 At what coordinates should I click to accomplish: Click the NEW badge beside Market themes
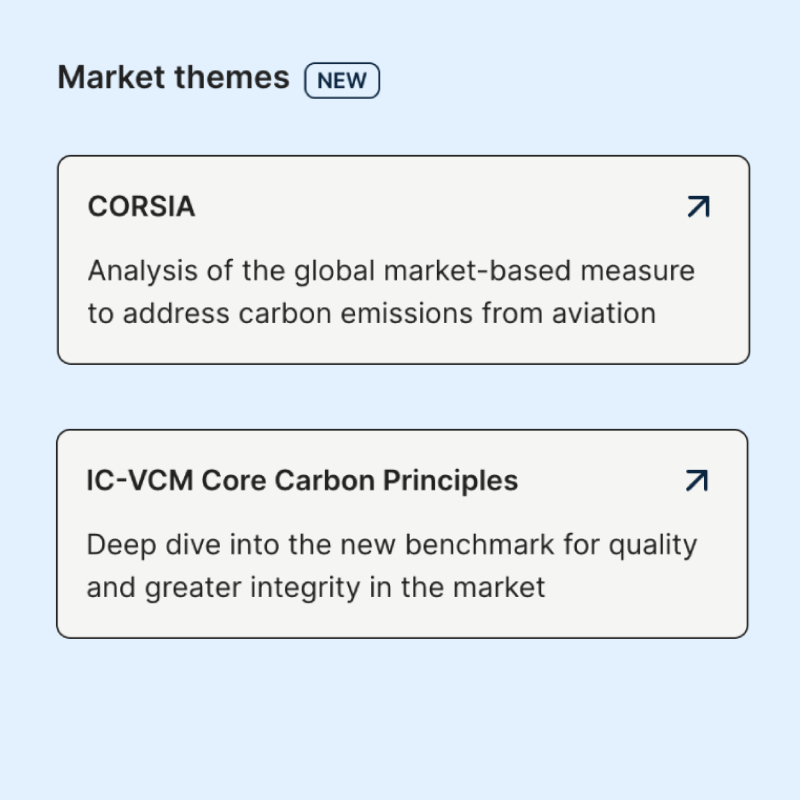[342, 81]
